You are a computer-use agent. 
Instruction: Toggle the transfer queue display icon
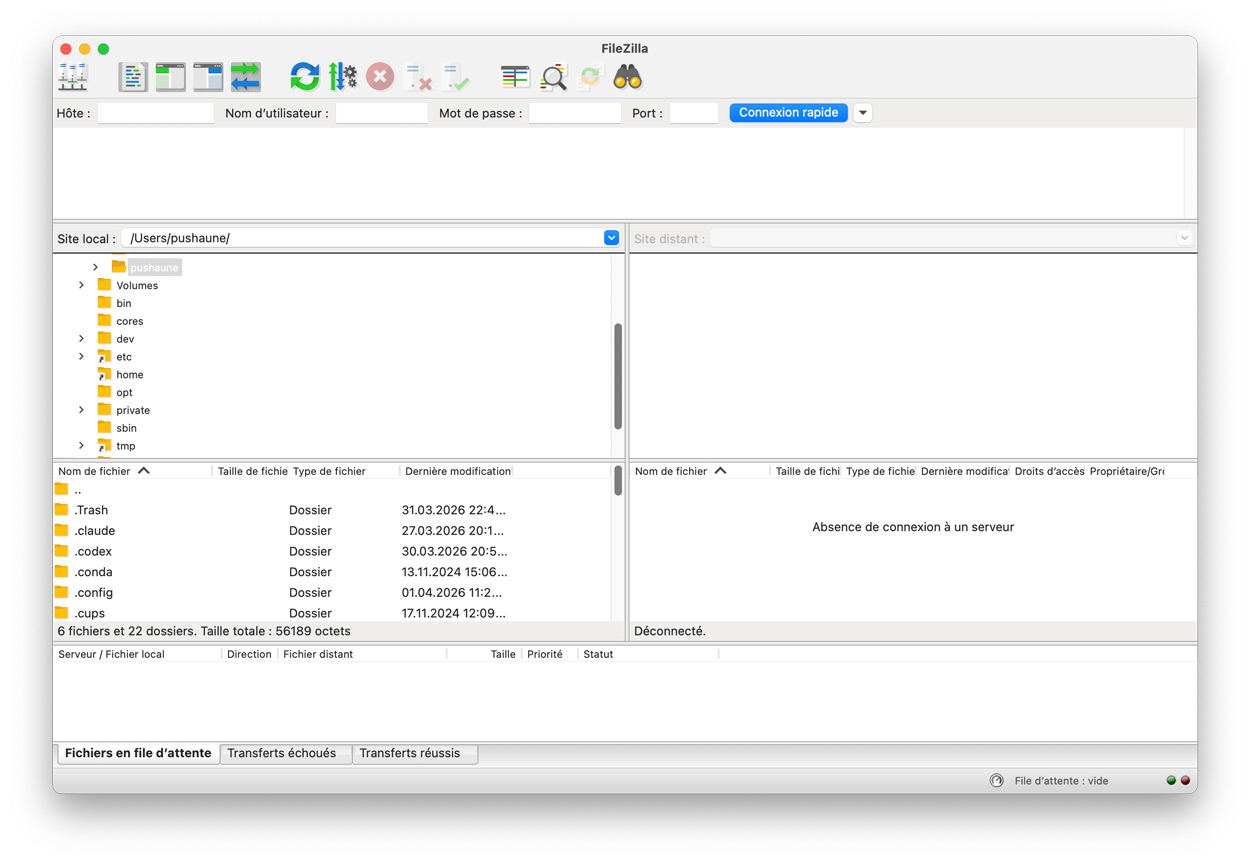[246, 77]
